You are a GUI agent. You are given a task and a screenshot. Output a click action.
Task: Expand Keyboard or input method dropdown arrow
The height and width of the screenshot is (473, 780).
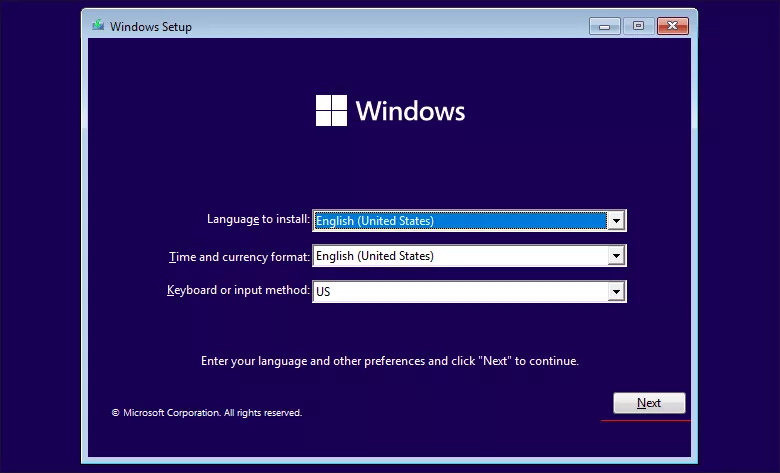coord(616,292)
